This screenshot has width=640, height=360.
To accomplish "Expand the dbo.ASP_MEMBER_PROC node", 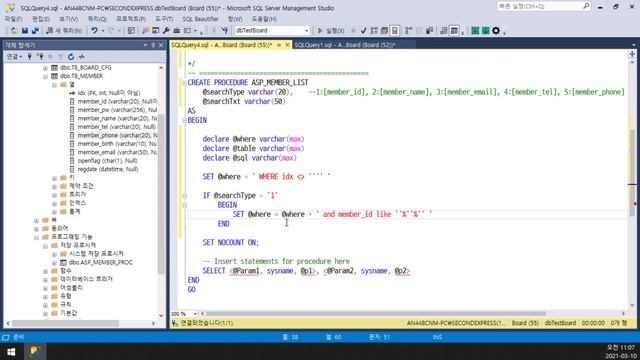I will (54, 262).
